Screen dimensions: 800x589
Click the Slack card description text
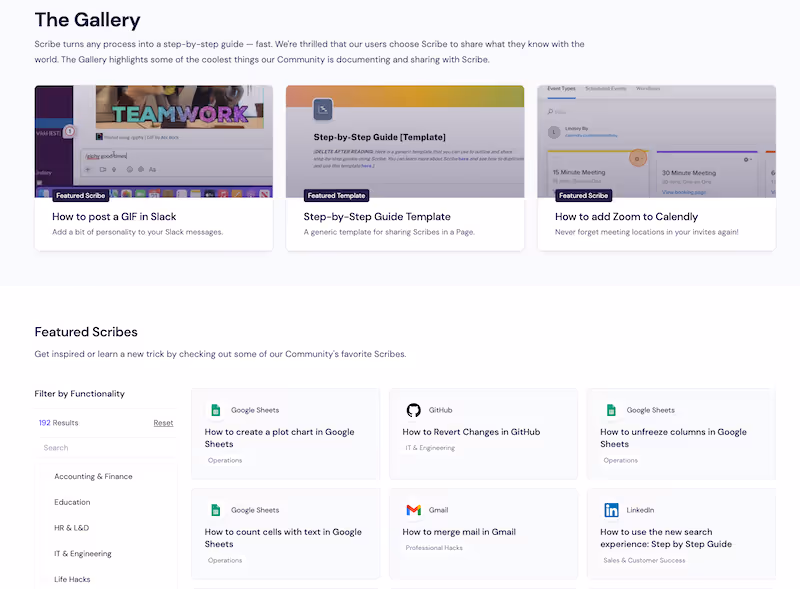(x=138, y=232)
